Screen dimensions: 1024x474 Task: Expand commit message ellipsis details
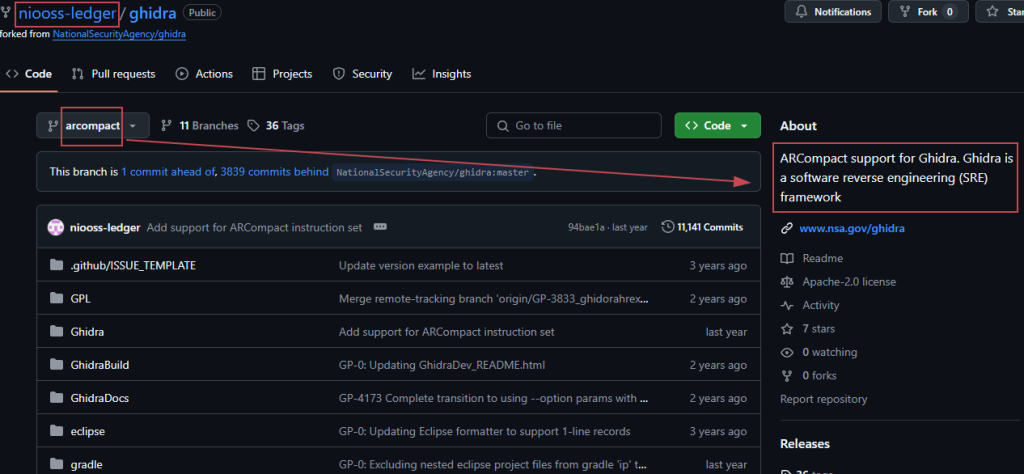point(380,227)
